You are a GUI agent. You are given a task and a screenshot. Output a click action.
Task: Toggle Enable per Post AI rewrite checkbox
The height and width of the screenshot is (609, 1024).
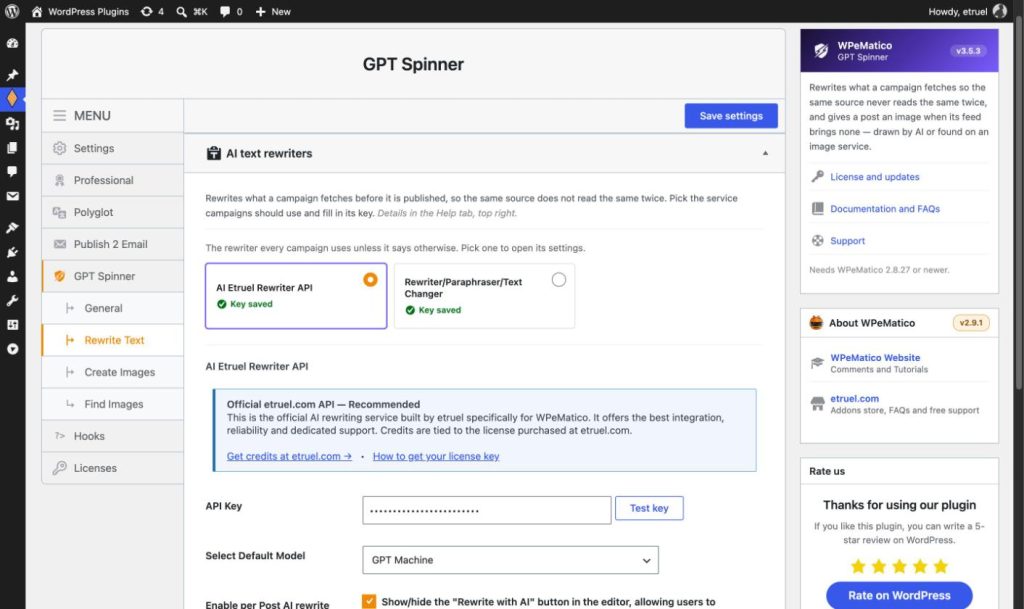click(x=369, y=601)
